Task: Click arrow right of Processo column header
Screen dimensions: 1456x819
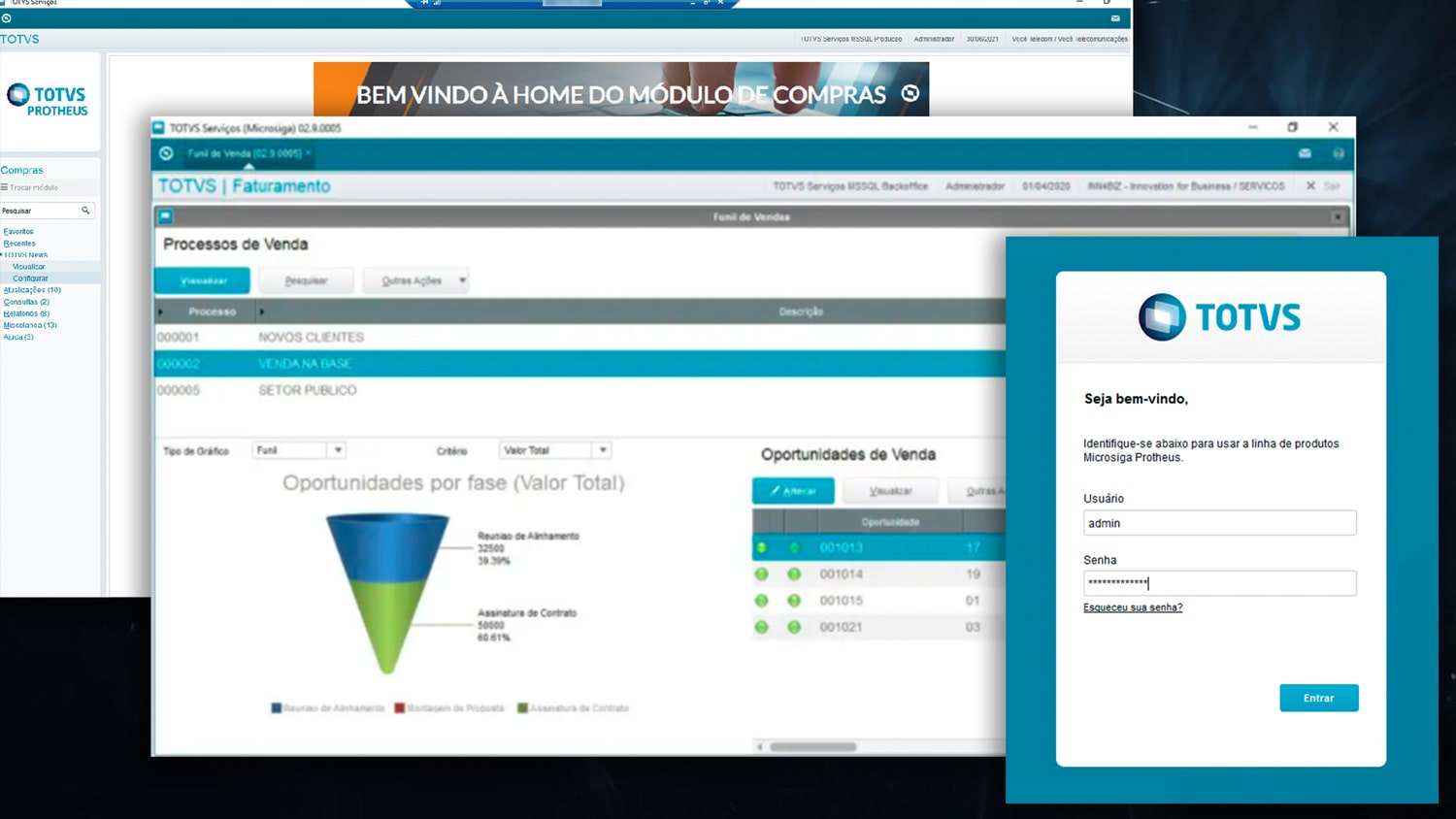Action: pos(261,311)
